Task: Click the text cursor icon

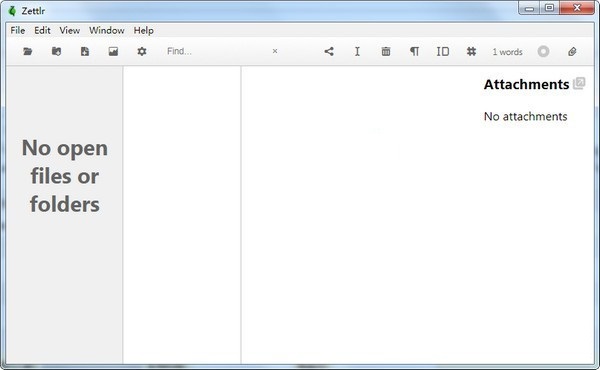Action: point(357,51)
